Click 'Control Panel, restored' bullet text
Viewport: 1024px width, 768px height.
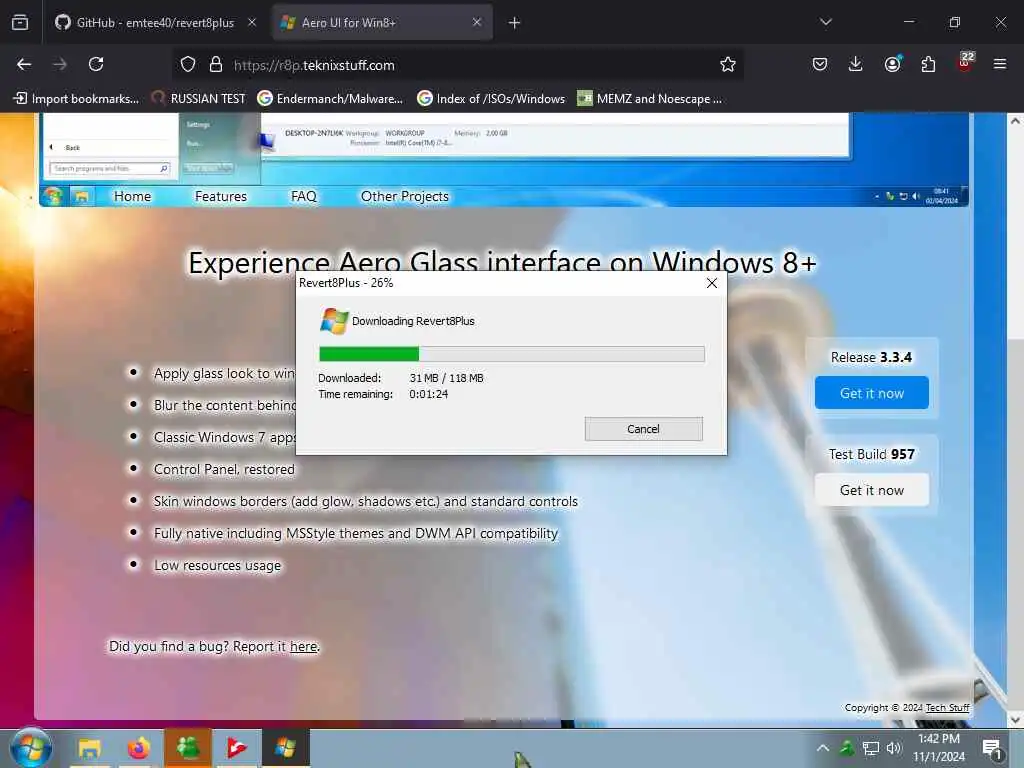pos(224,470)
